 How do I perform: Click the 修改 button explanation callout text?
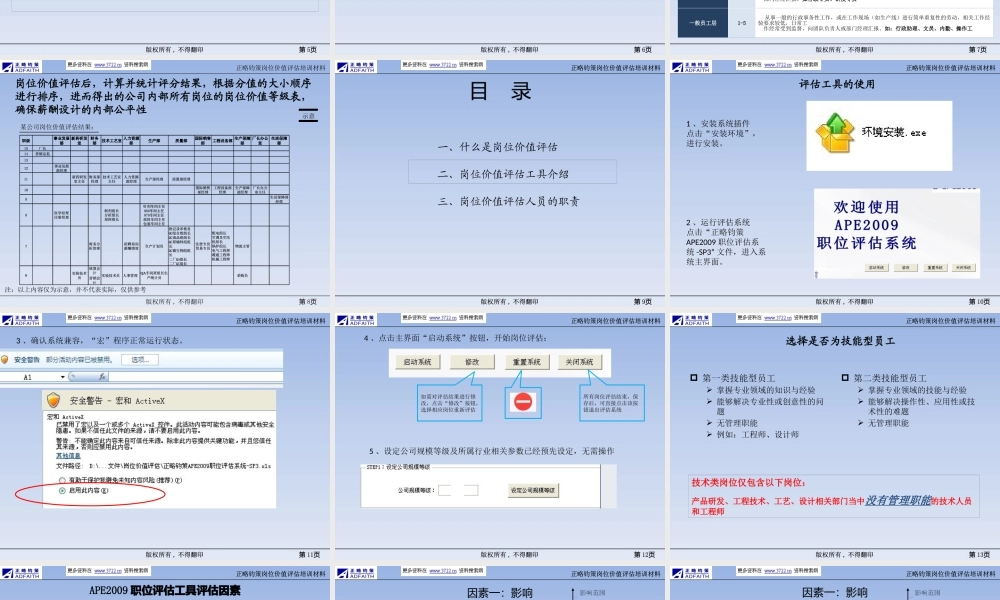(448, 403)
